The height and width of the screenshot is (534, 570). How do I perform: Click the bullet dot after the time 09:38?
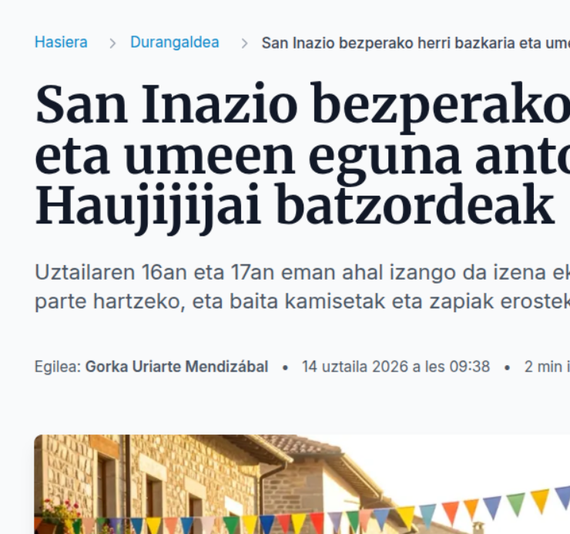[507, 368]
